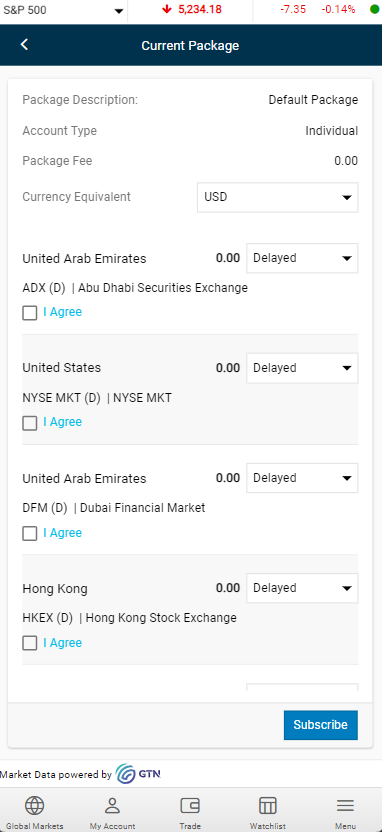Click the Subscribe button
The image size is (382, 832).
(x=321, y=725)
